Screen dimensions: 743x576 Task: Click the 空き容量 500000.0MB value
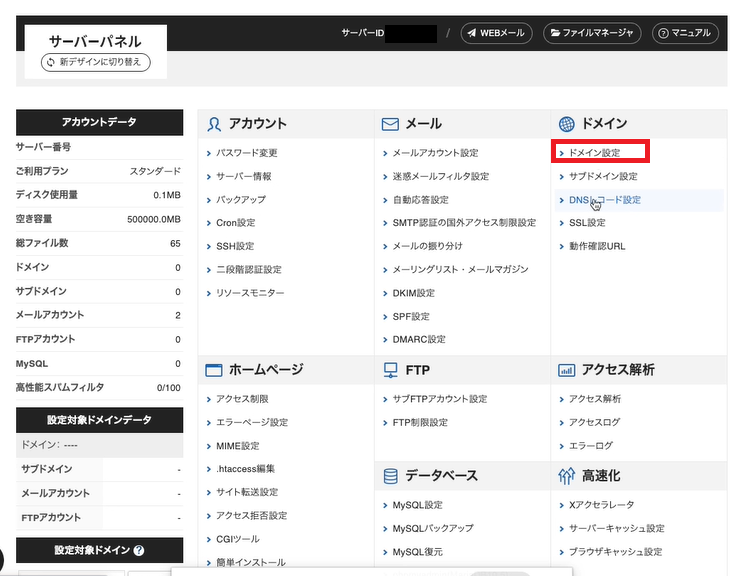pyautogui.click(x=154, y=219)
